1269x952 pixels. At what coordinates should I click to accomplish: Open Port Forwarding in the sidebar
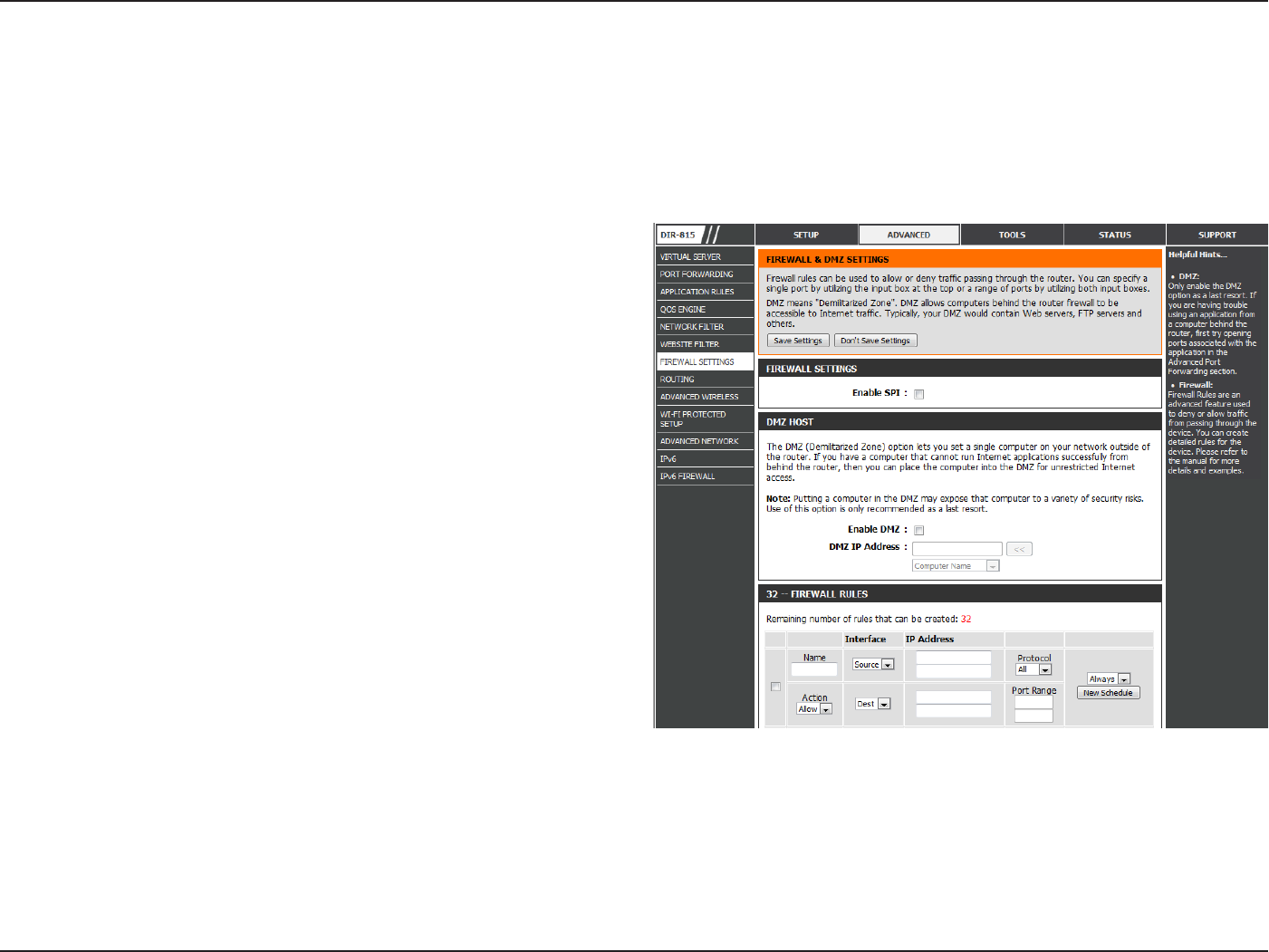(x=706, y=274)
